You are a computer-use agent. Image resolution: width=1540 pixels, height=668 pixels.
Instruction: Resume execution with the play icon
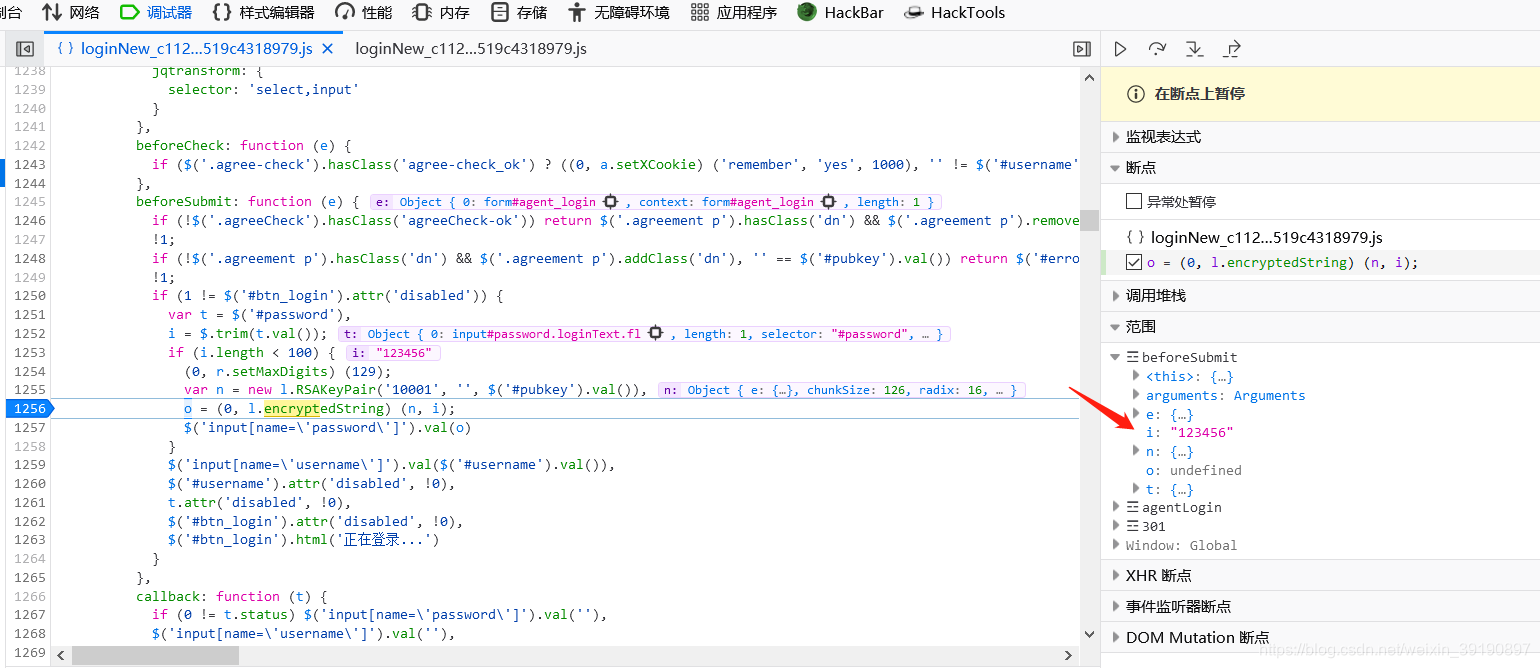1120,49
